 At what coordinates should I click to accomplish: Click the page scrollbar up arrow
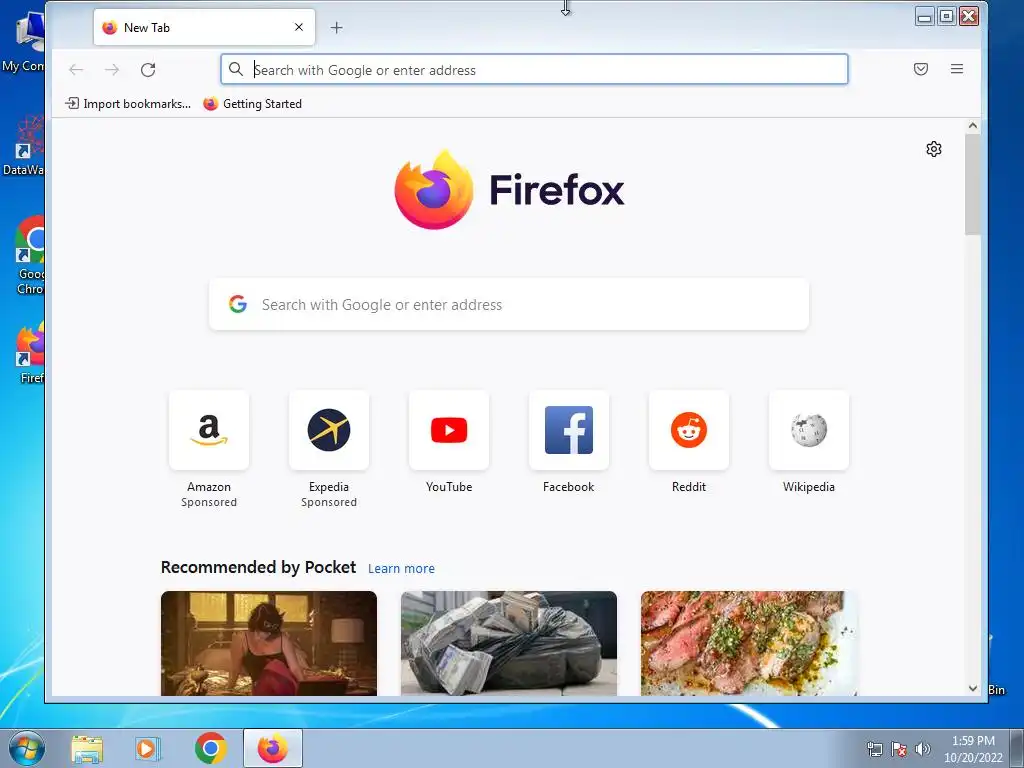(972, 125)
